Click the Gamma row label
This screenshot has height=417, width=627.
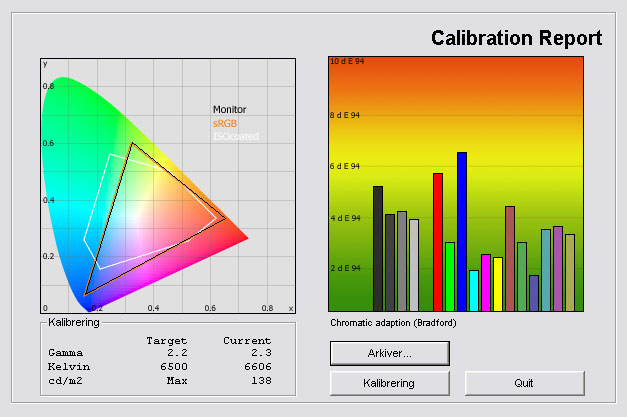pyautogui.click(x=65, y=353)
